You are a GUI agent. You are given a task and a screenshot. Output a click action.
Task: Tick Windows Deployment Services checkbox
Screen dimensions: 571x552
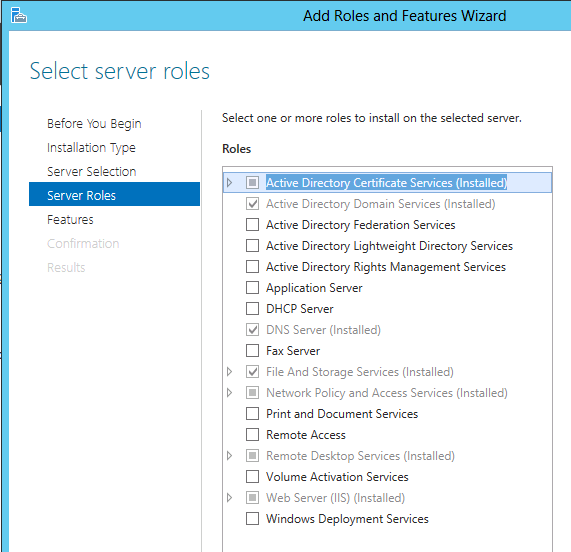click(252, 519)
